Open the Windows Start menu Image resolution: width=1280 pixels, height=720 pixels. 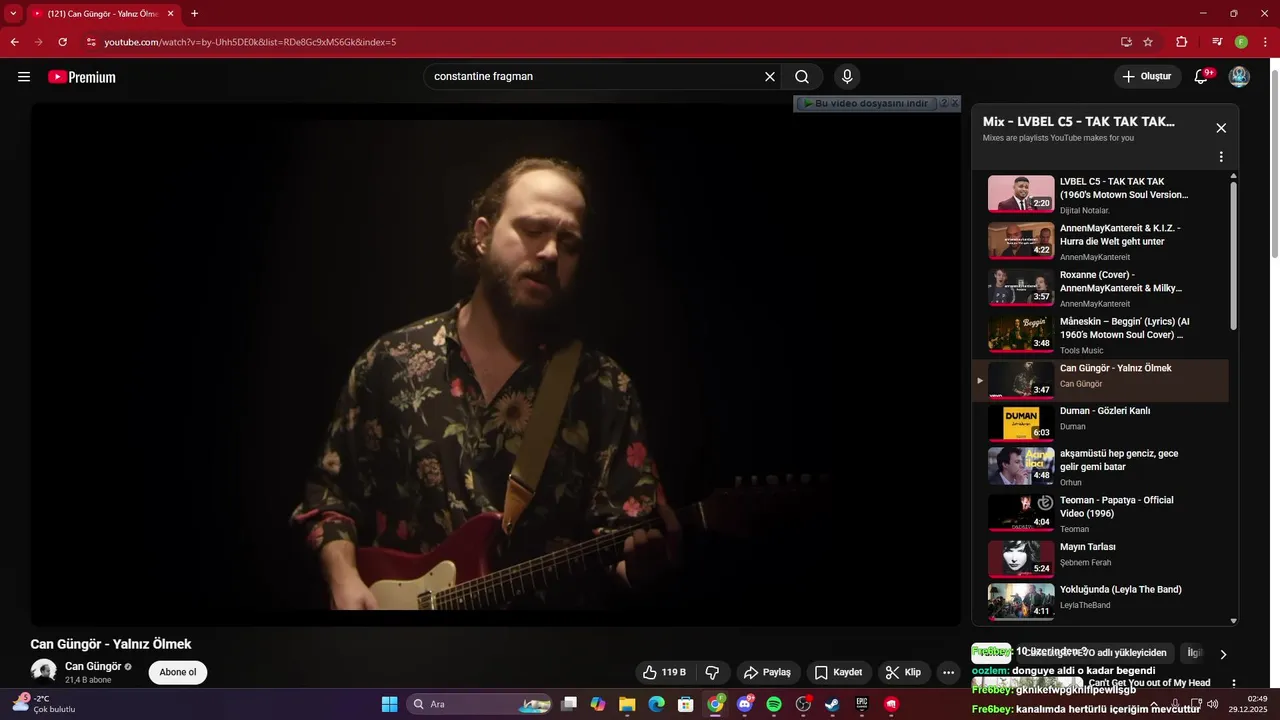(x=390, y=704)
